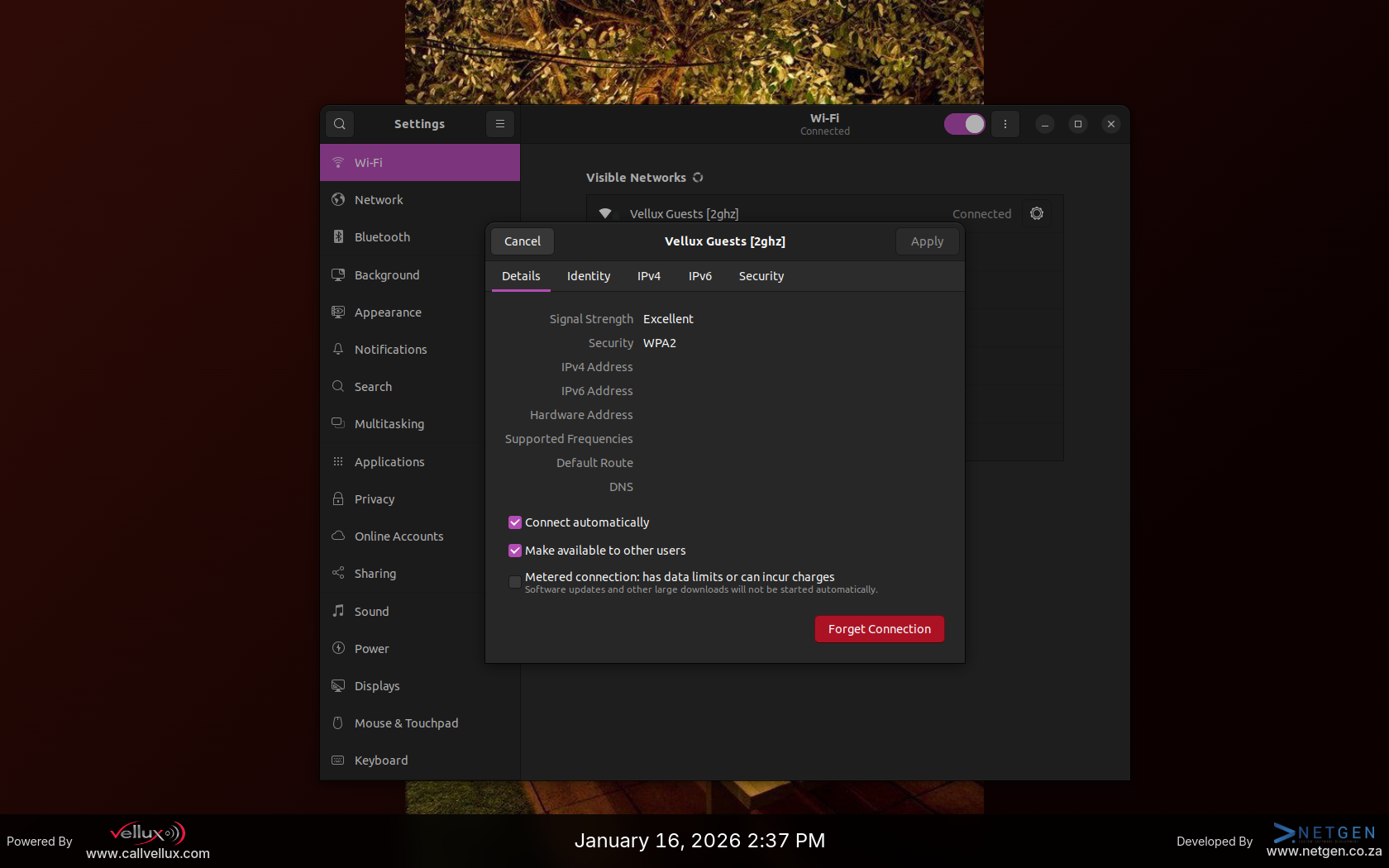Open the Settings hamburger menu
The image size is (1389, 868).
[x=499, y=124]
